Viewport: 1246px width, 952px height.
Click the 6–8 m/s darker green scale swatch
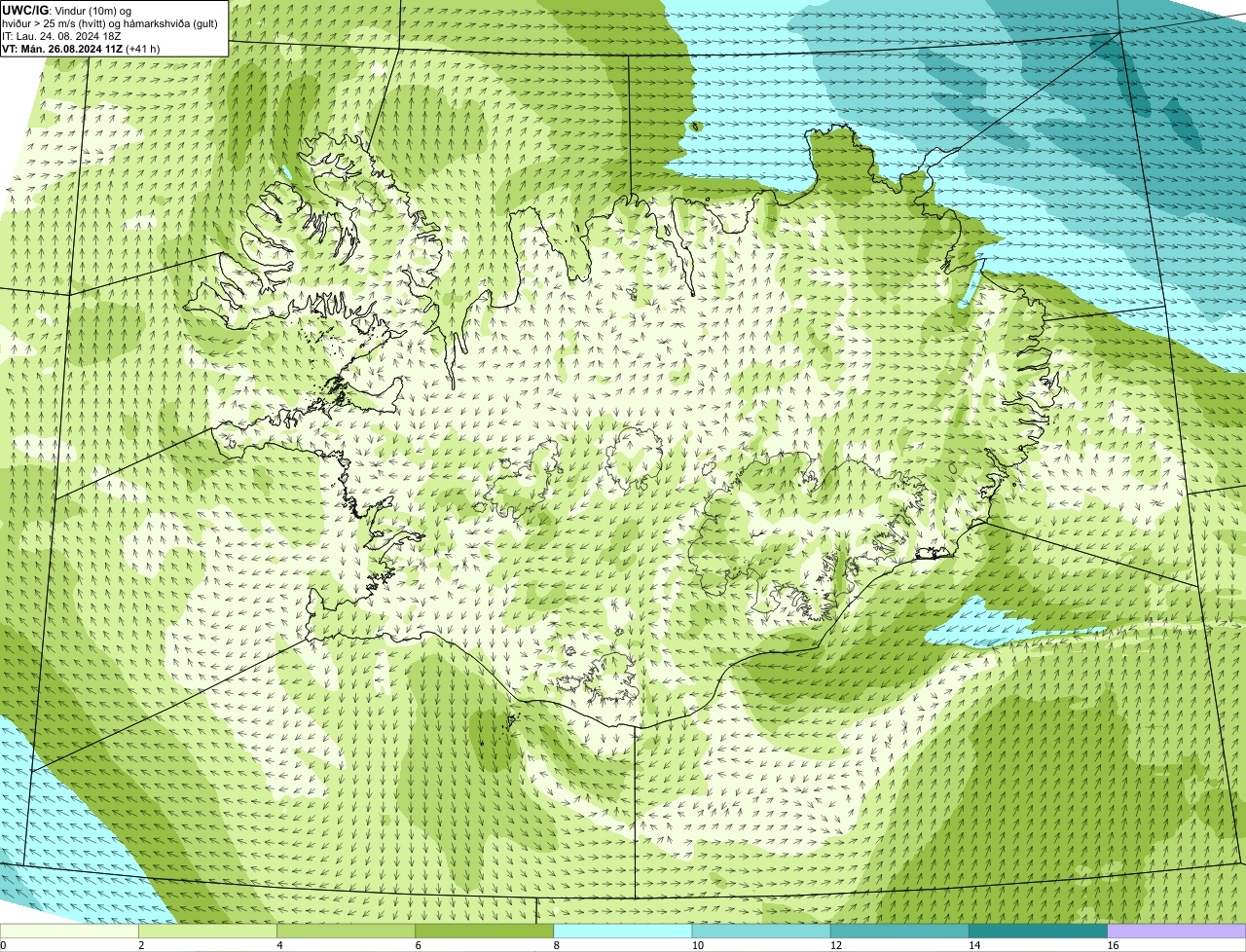(x=484, y=931)
